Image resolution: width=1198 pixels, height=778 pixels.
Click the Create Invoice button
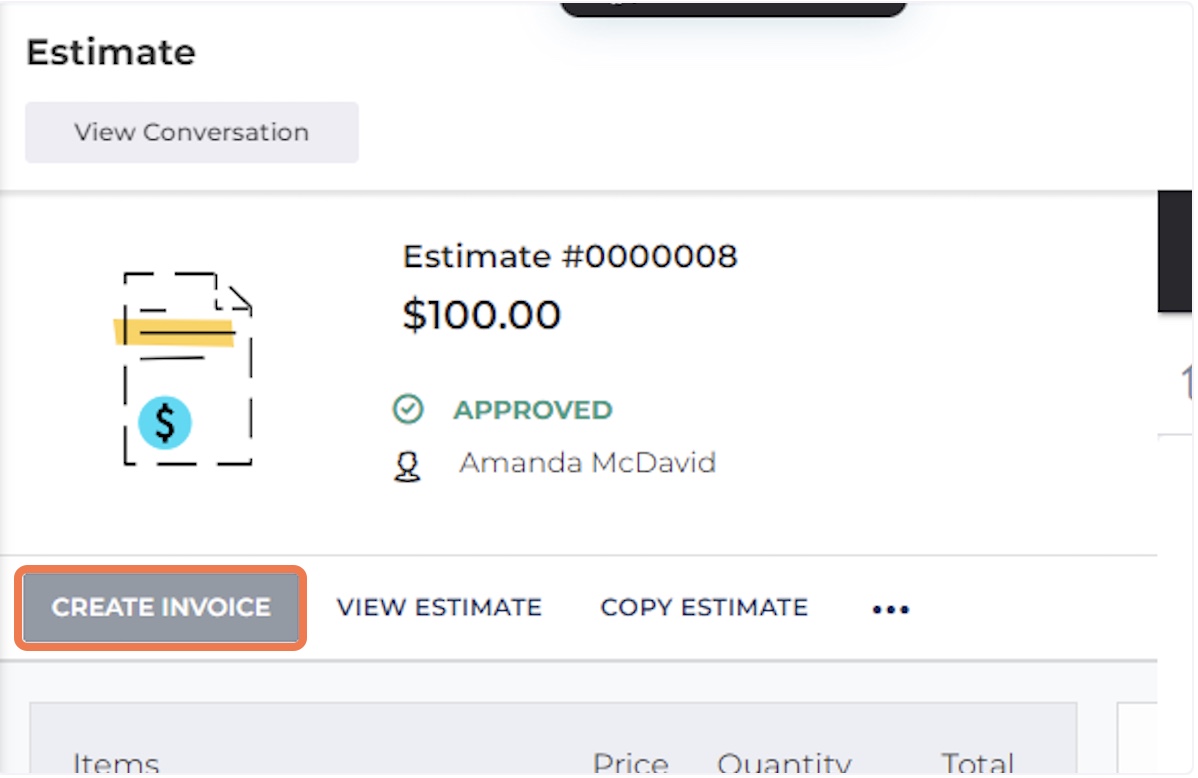coord(161,607)
